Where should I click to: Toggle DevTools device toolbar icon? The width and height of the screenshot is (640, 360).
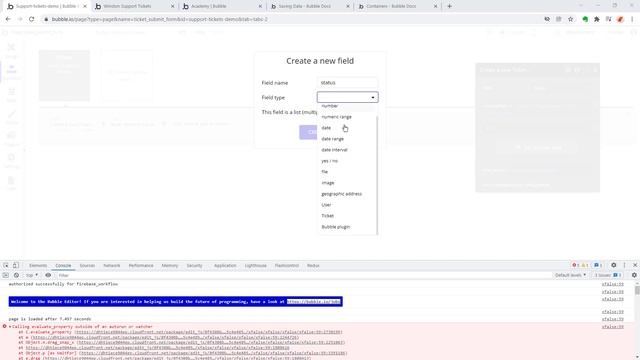coord(15,265)
